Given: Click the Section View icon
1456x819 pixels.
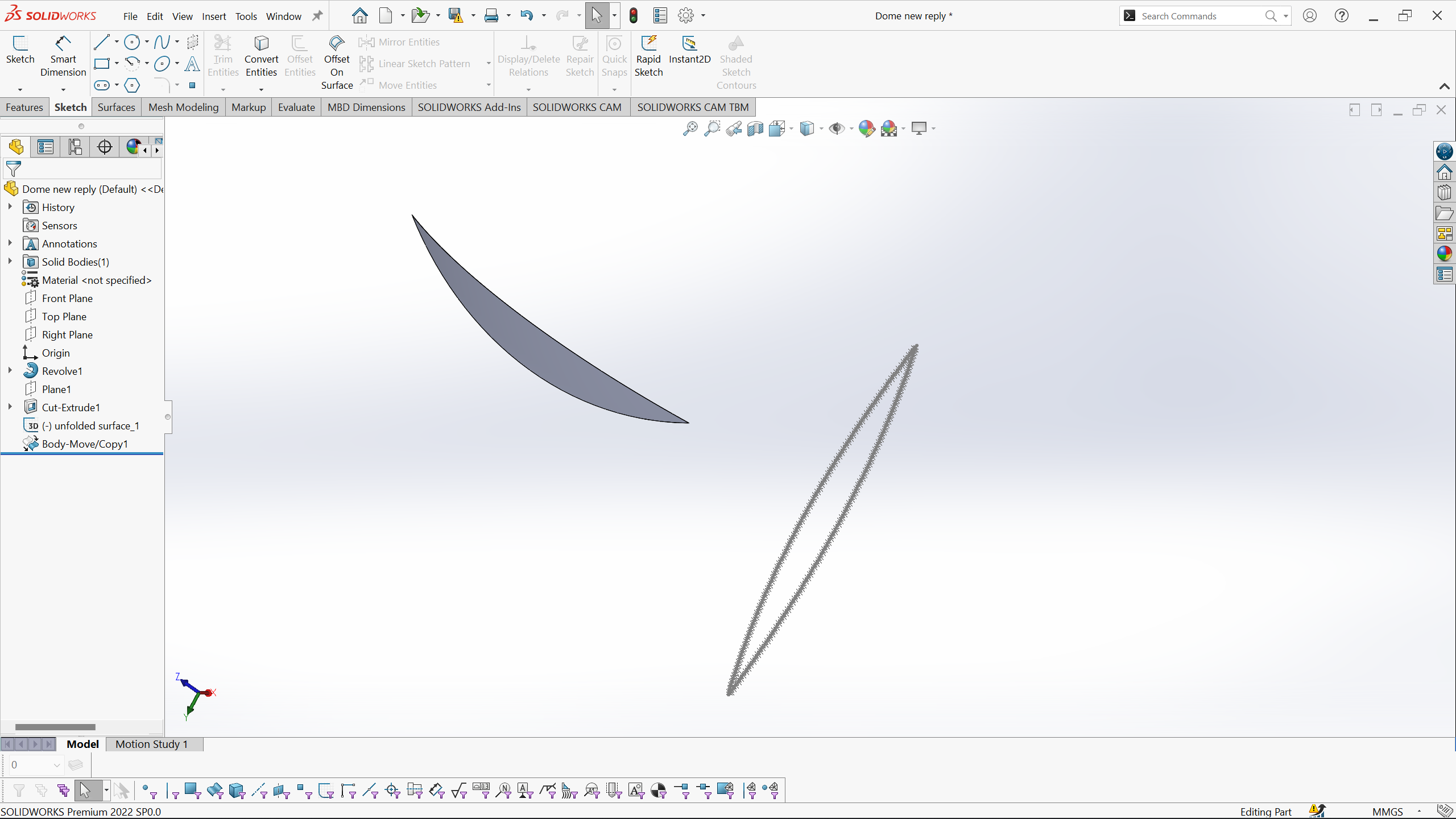Looking at the screenshot, I should (x=755, y=129).
